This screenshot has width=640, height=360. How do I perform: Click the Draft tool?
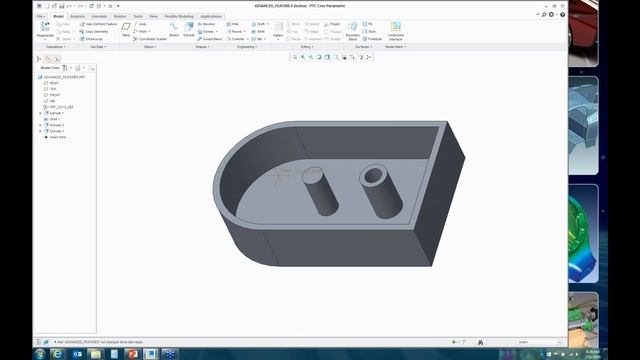point(260,24)
